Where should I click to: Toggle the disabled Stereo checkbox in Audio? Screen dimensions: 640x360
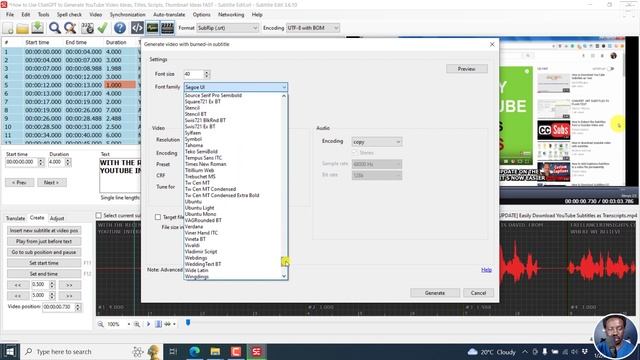355,153
